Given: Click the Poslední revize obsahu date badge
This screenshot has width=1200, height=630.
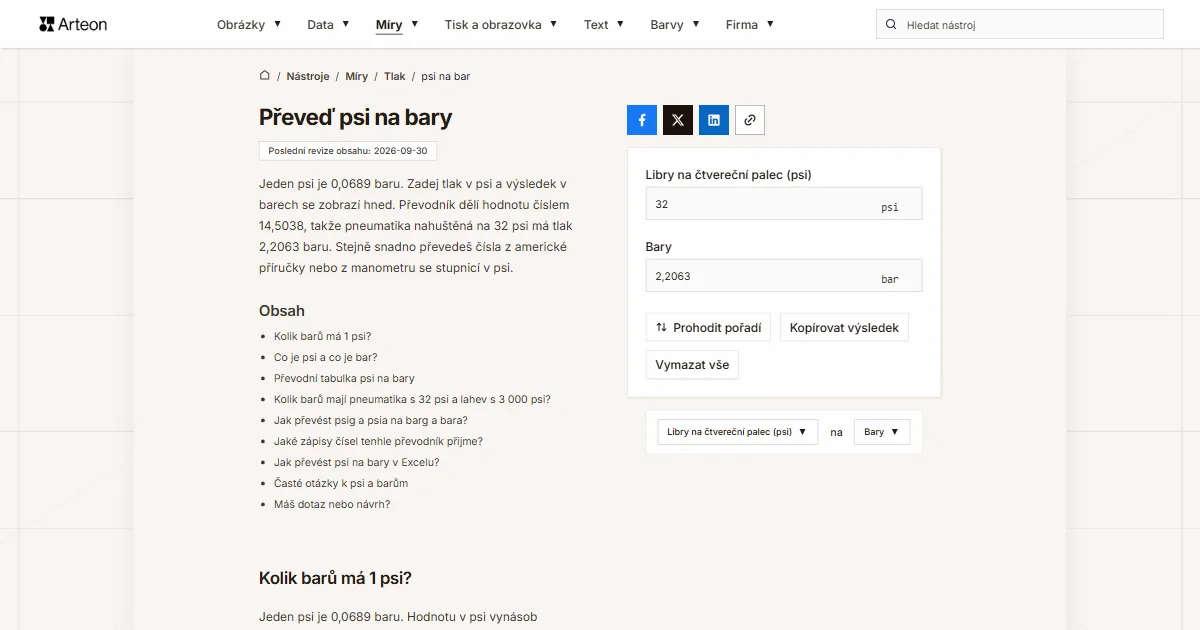Looking at the screenshot, I should coord(348,151).
